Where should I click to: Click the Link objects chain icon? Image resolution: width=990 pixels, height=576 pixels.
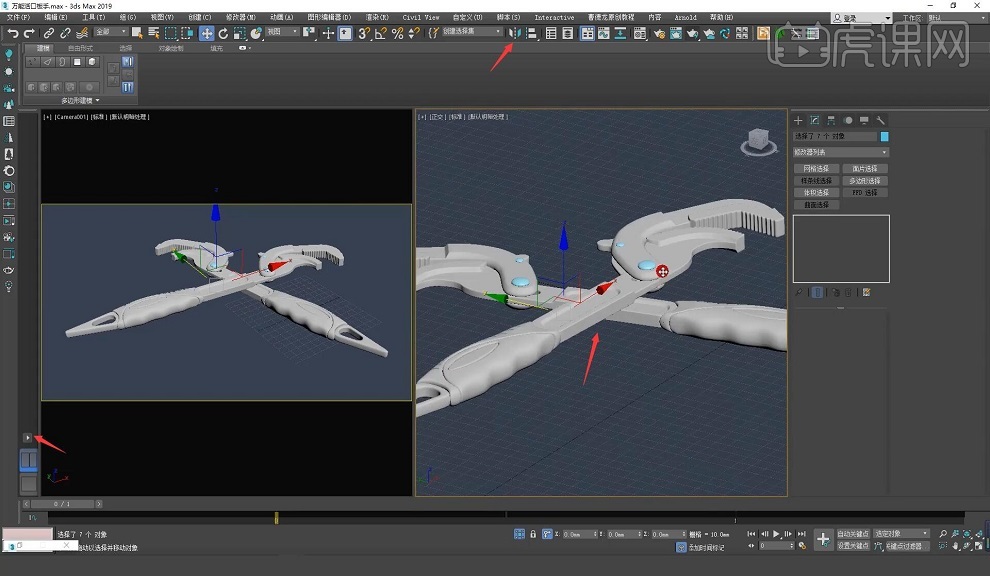[48, 33]
